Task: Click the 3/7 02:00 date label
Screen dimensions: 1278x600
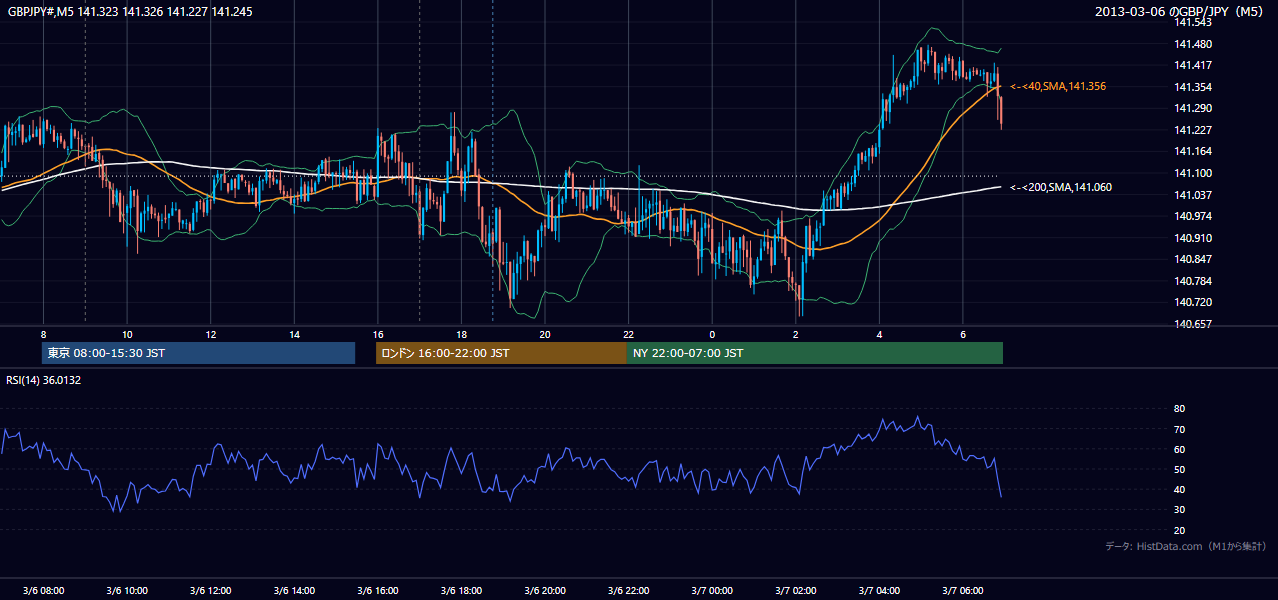Action: 796,591
